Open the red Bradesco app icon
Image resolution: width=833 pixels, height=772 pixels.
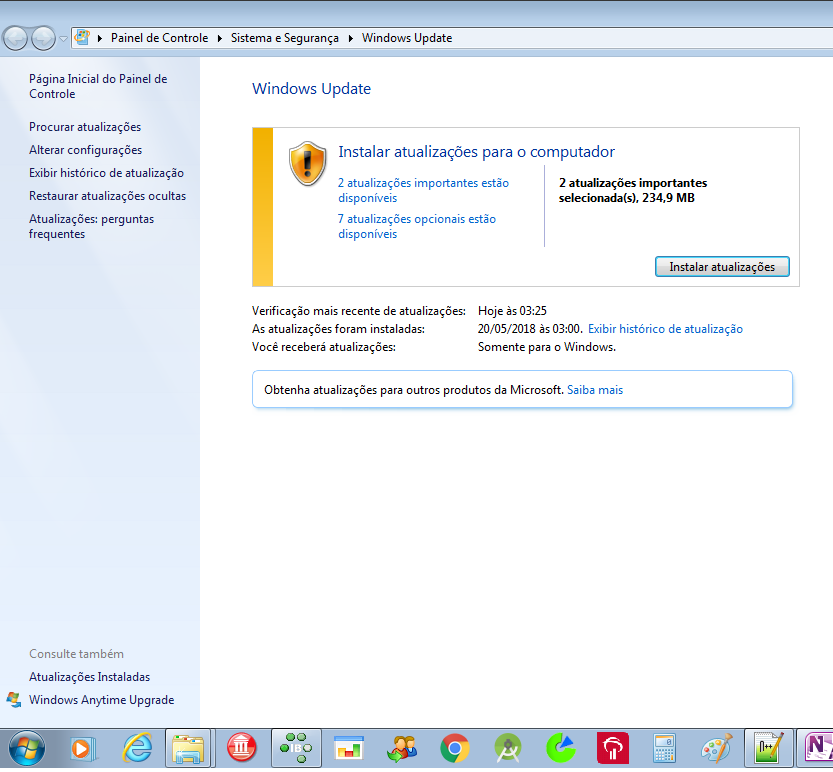pos(613,748)
